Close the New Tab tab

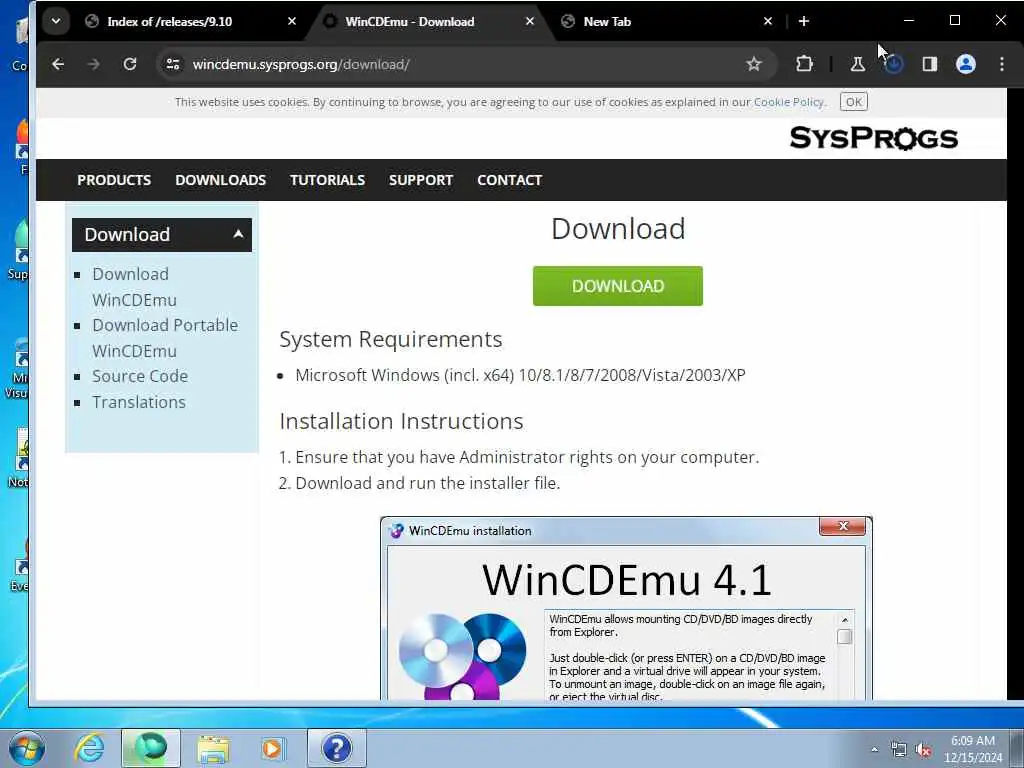click(x=768, y=21)
